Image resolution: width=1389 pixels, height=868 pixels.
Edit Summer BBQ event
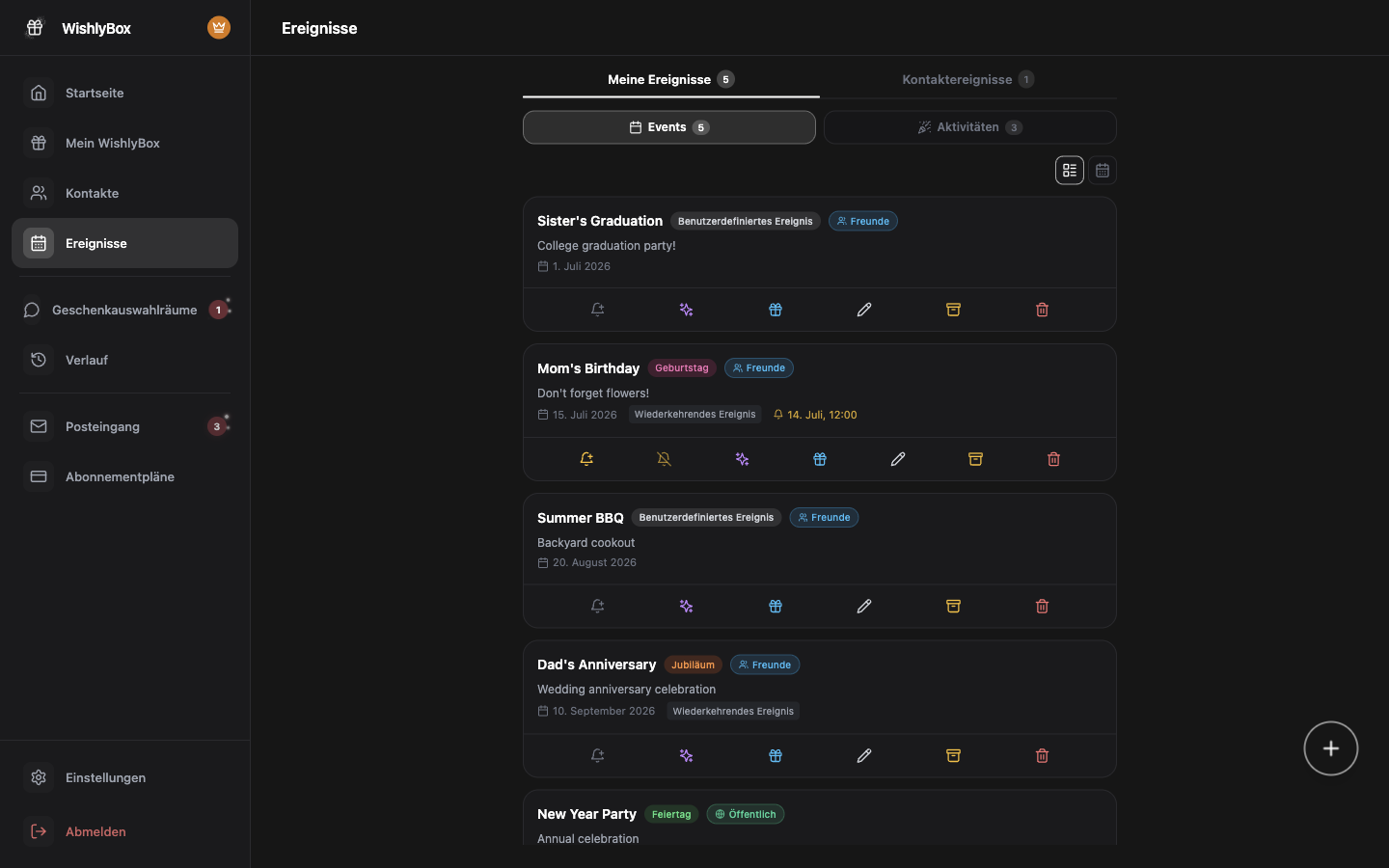(864, 607)
